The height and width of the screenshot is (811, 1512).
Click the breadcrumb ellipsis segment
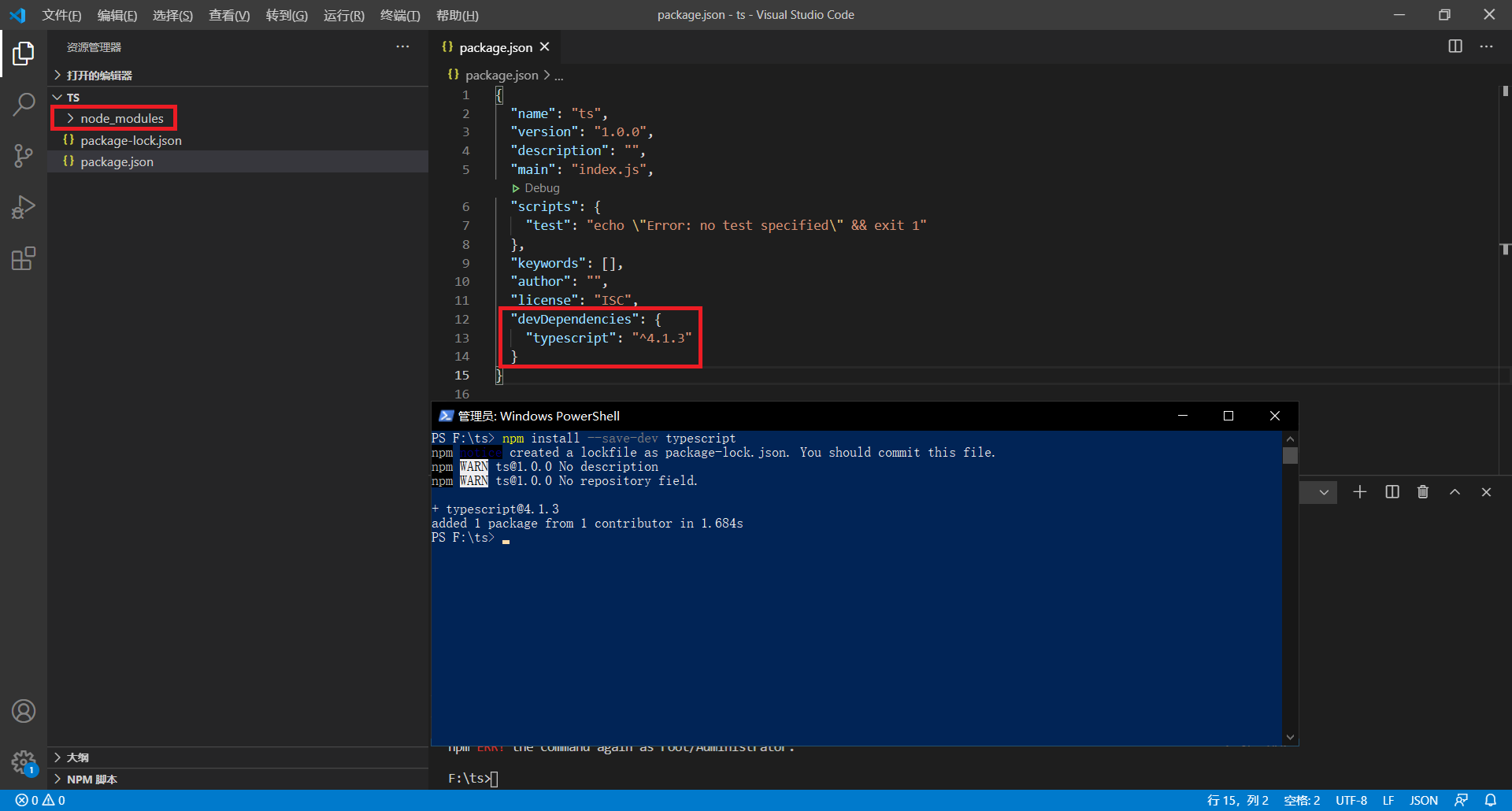pos(558,76)
